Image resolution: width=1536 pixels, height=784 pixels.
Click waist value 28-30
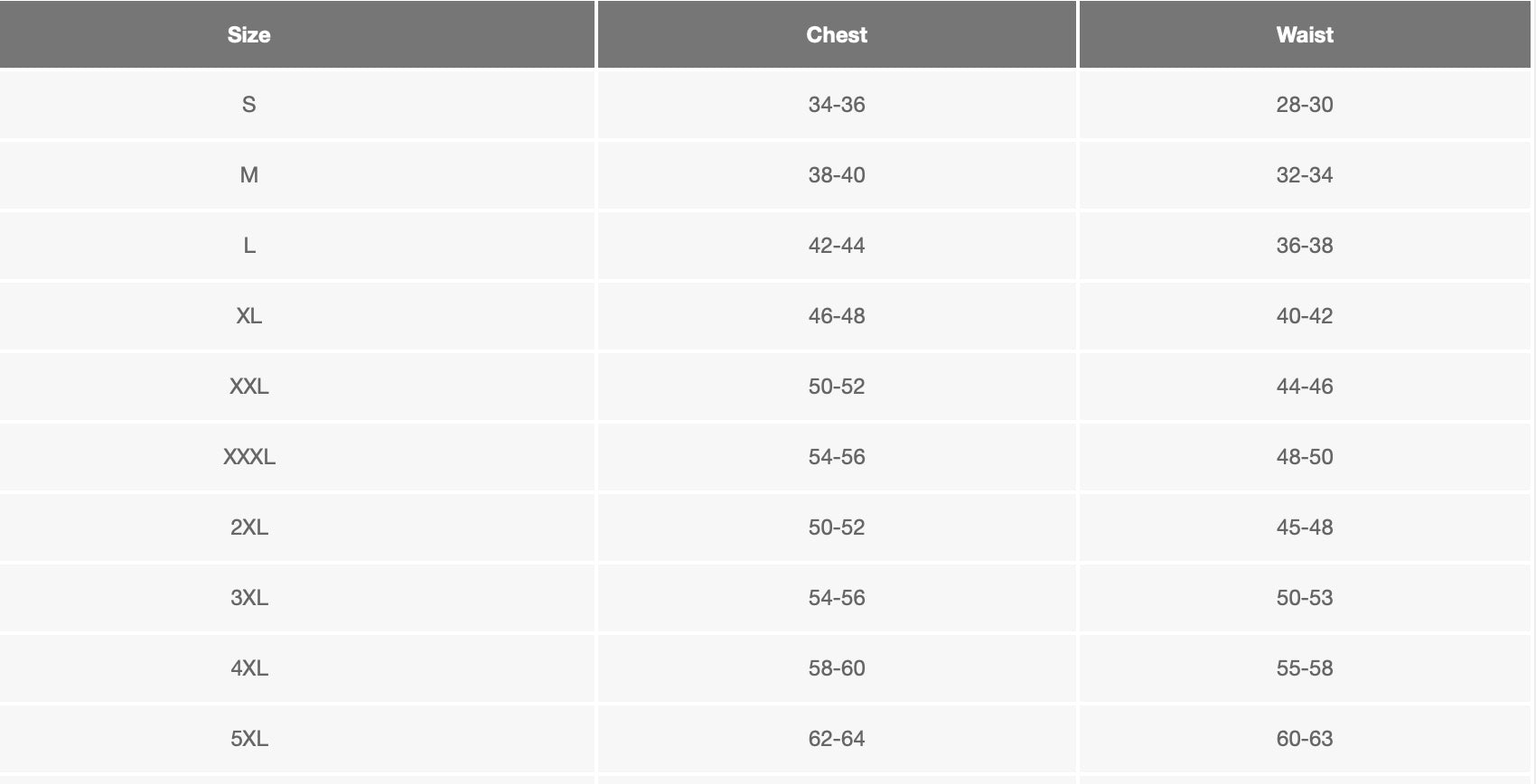click(1305, 105)
